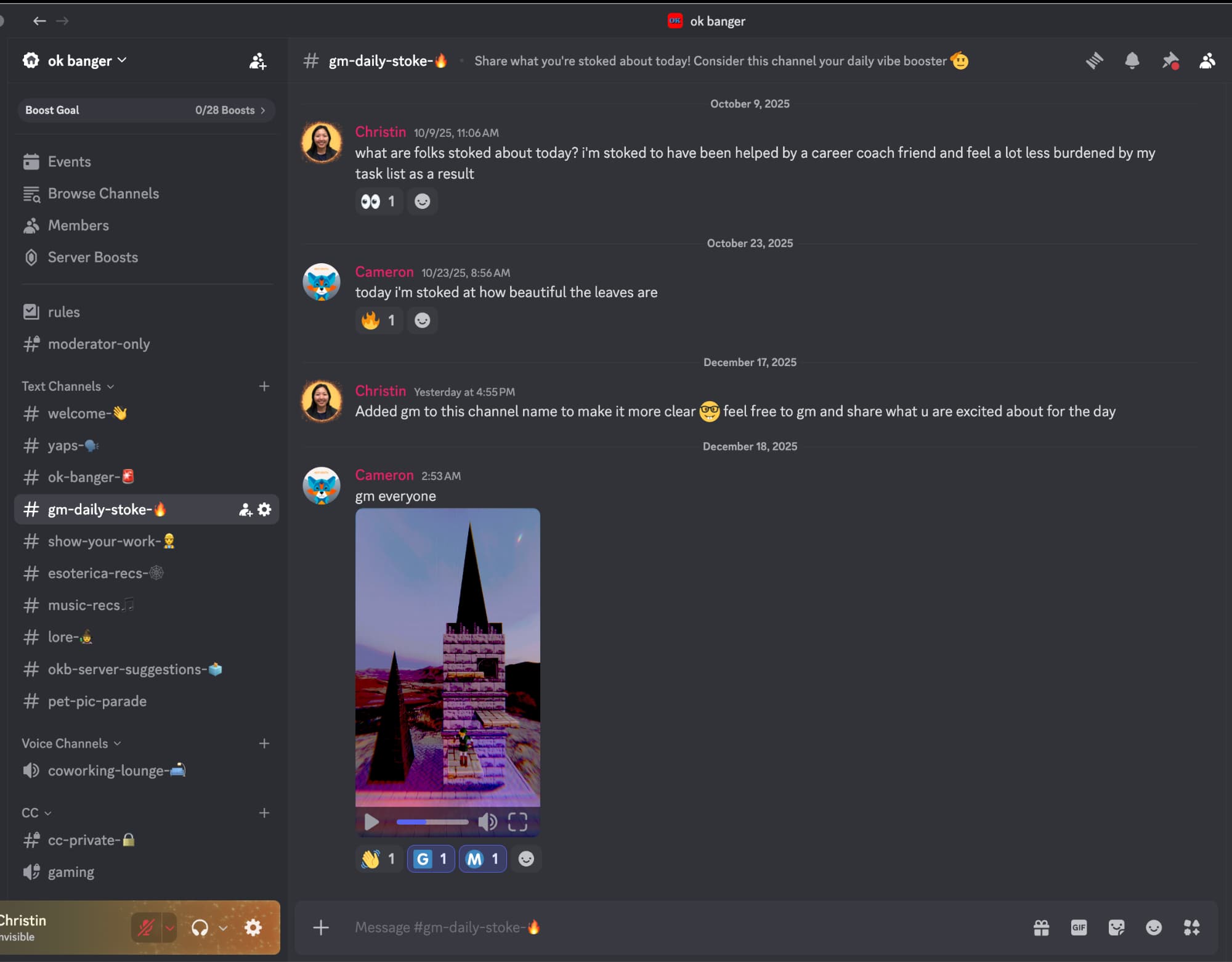Open the gift Nitro icon
The width and height of the screenshot is (1232, 962).
click(1041, 927)
